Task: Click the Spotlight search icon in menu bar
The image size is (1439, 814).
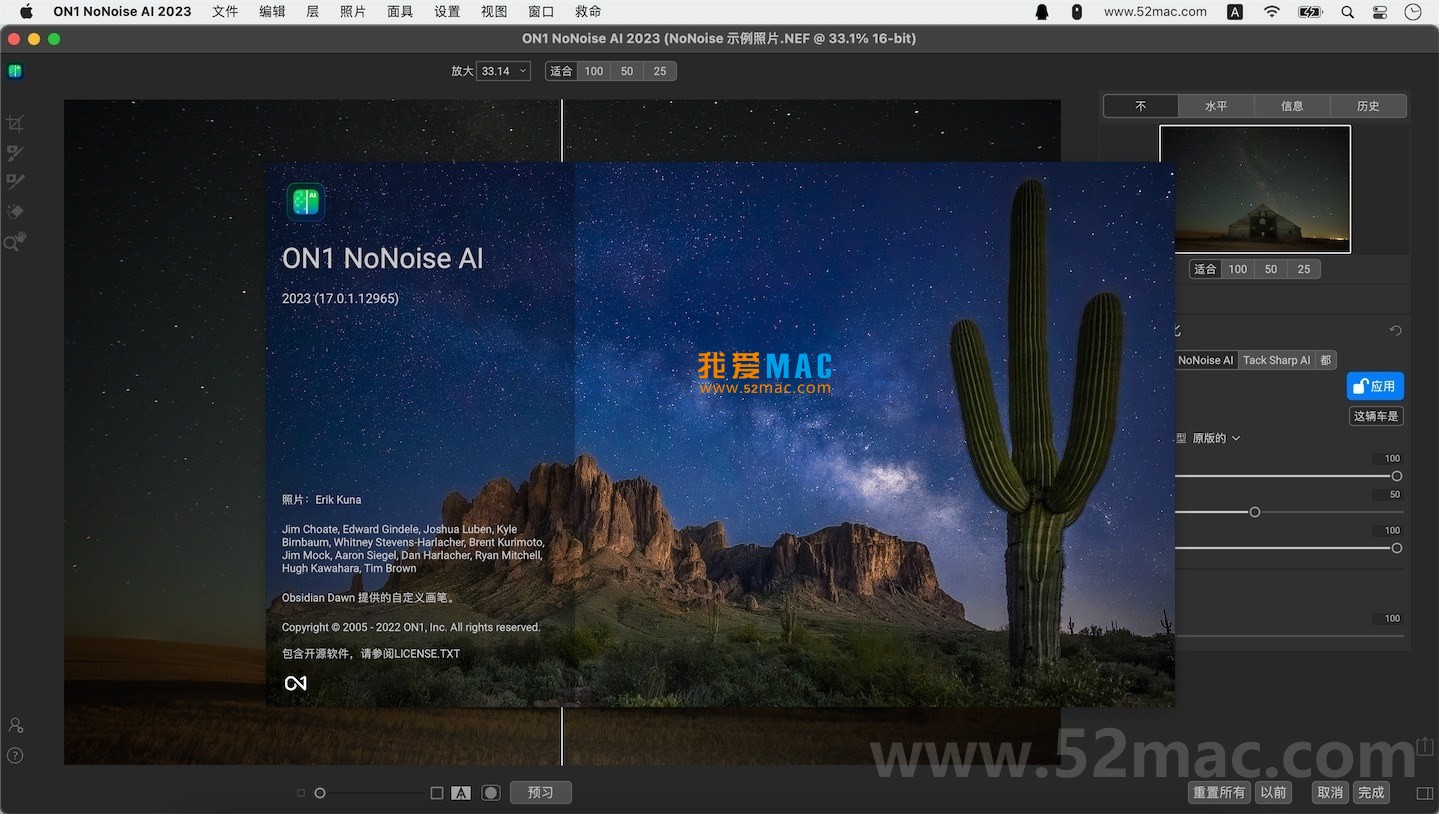Action: (1347, 11)
